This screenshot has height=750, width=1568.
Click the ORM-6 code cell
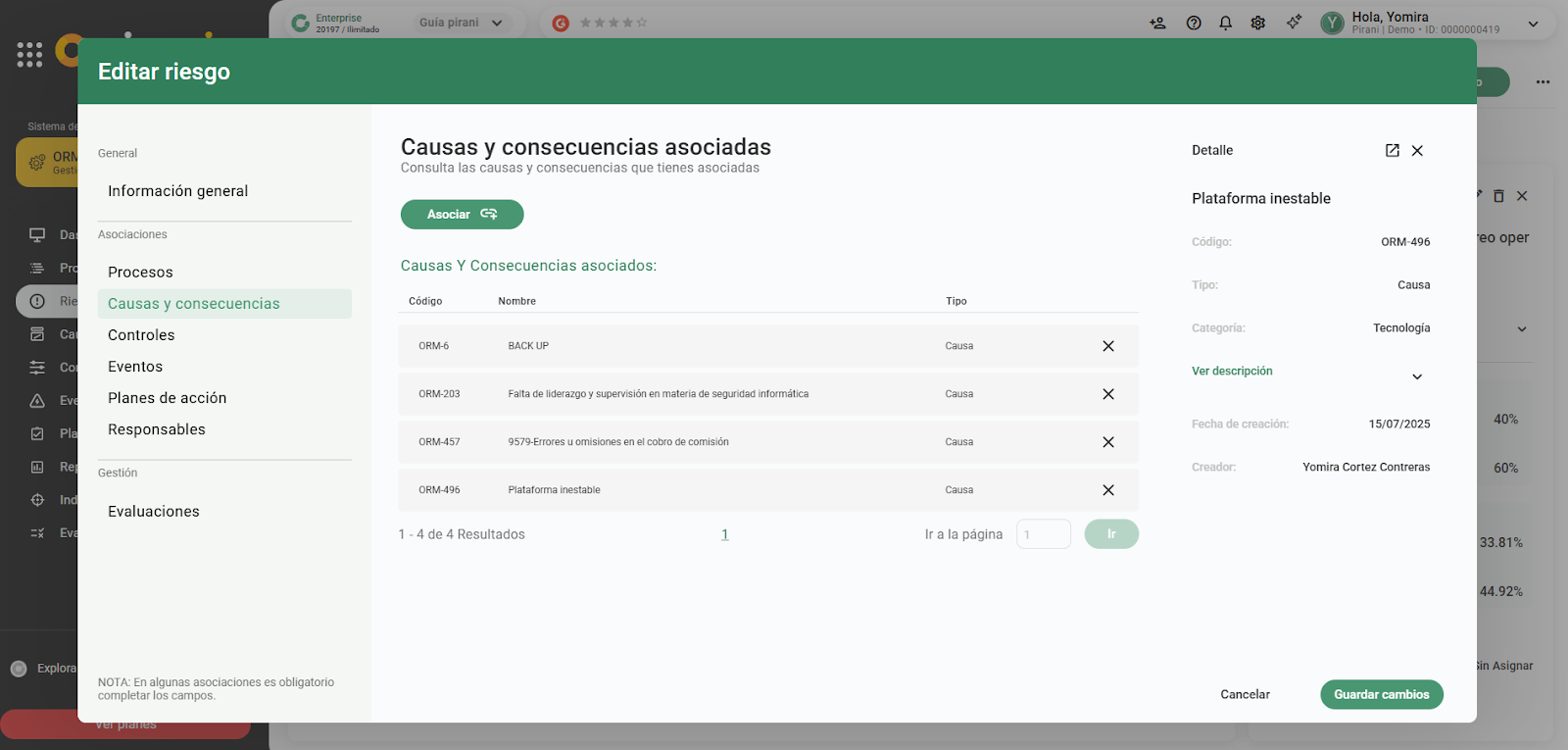(433, 346)
